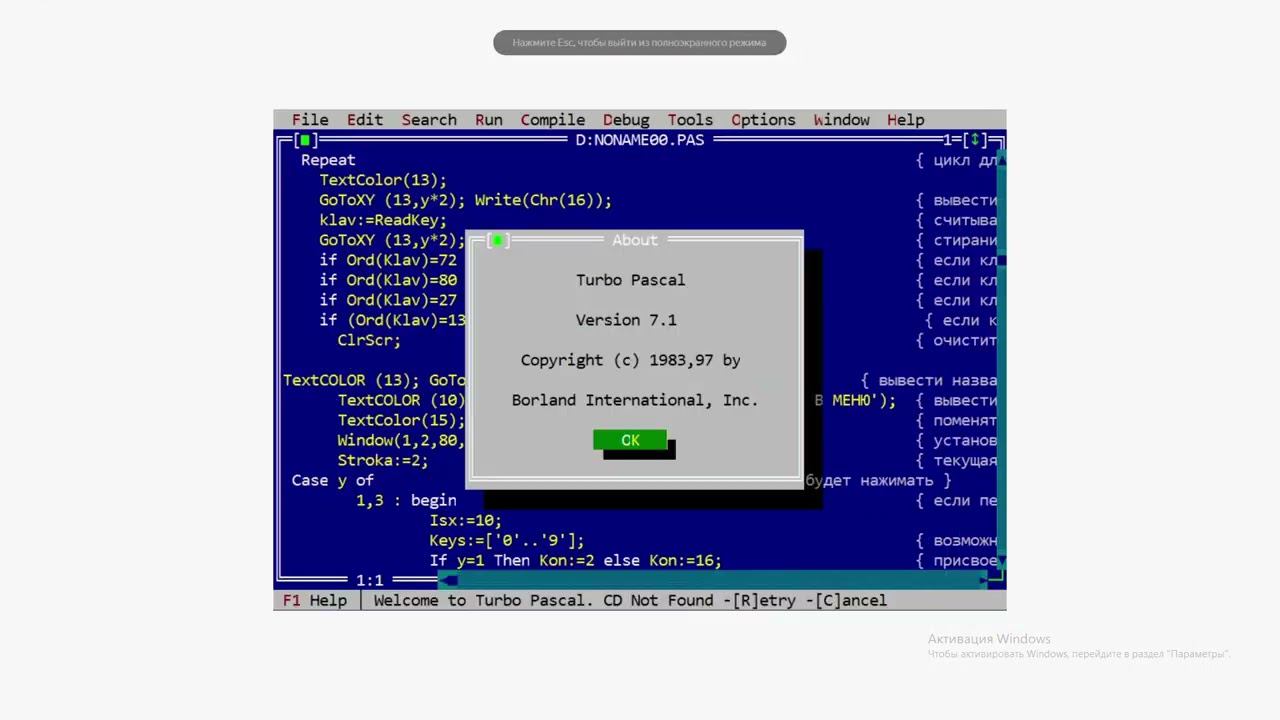Click the 'if Ord(Klav)=80' code line
This screenshot has width=1280, height=720.
388,280
